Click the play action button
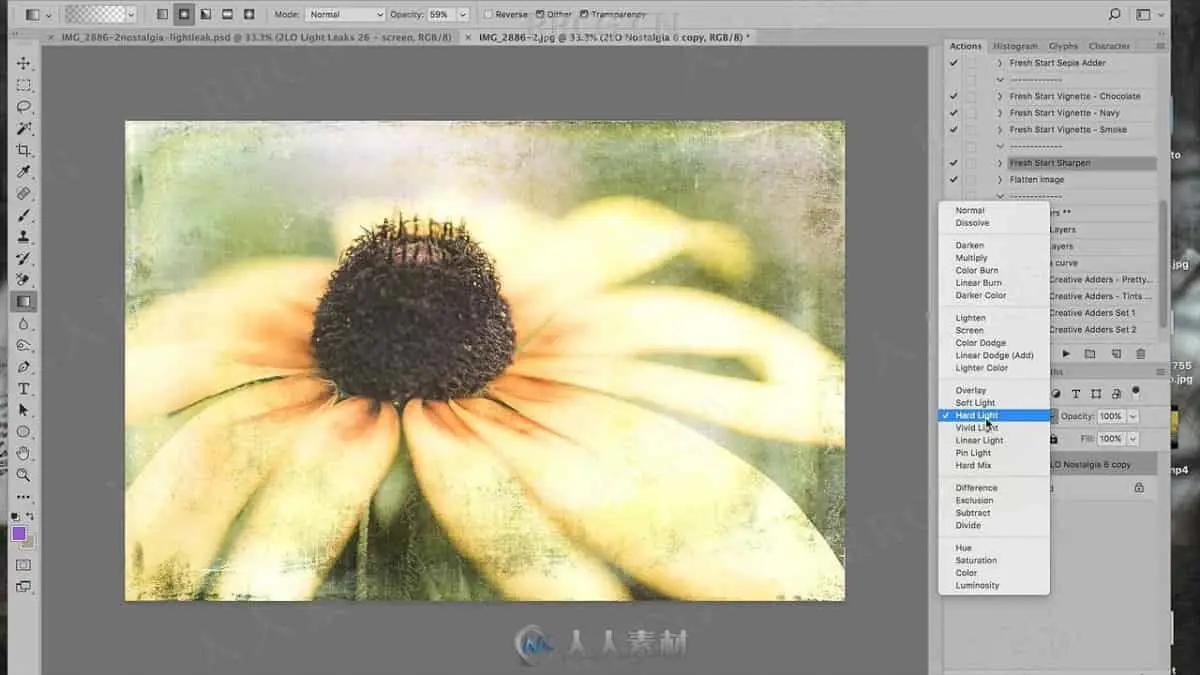Screen dimensions: 1200x675 pos(1066,353)
